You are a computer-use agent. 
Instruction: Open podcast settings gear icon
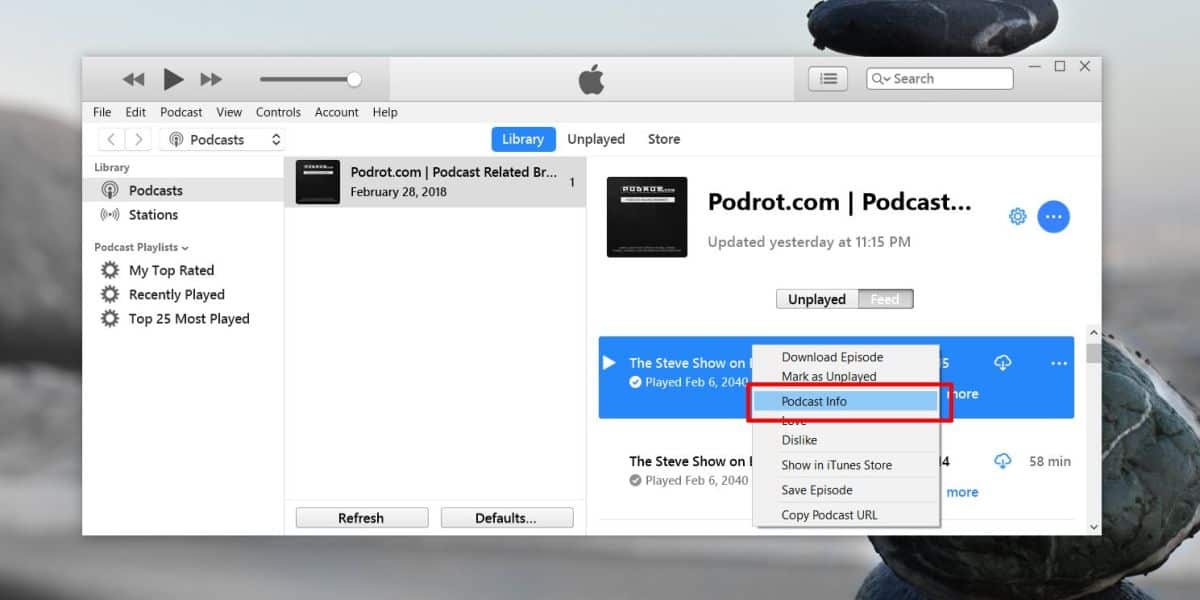[1017, 216]
